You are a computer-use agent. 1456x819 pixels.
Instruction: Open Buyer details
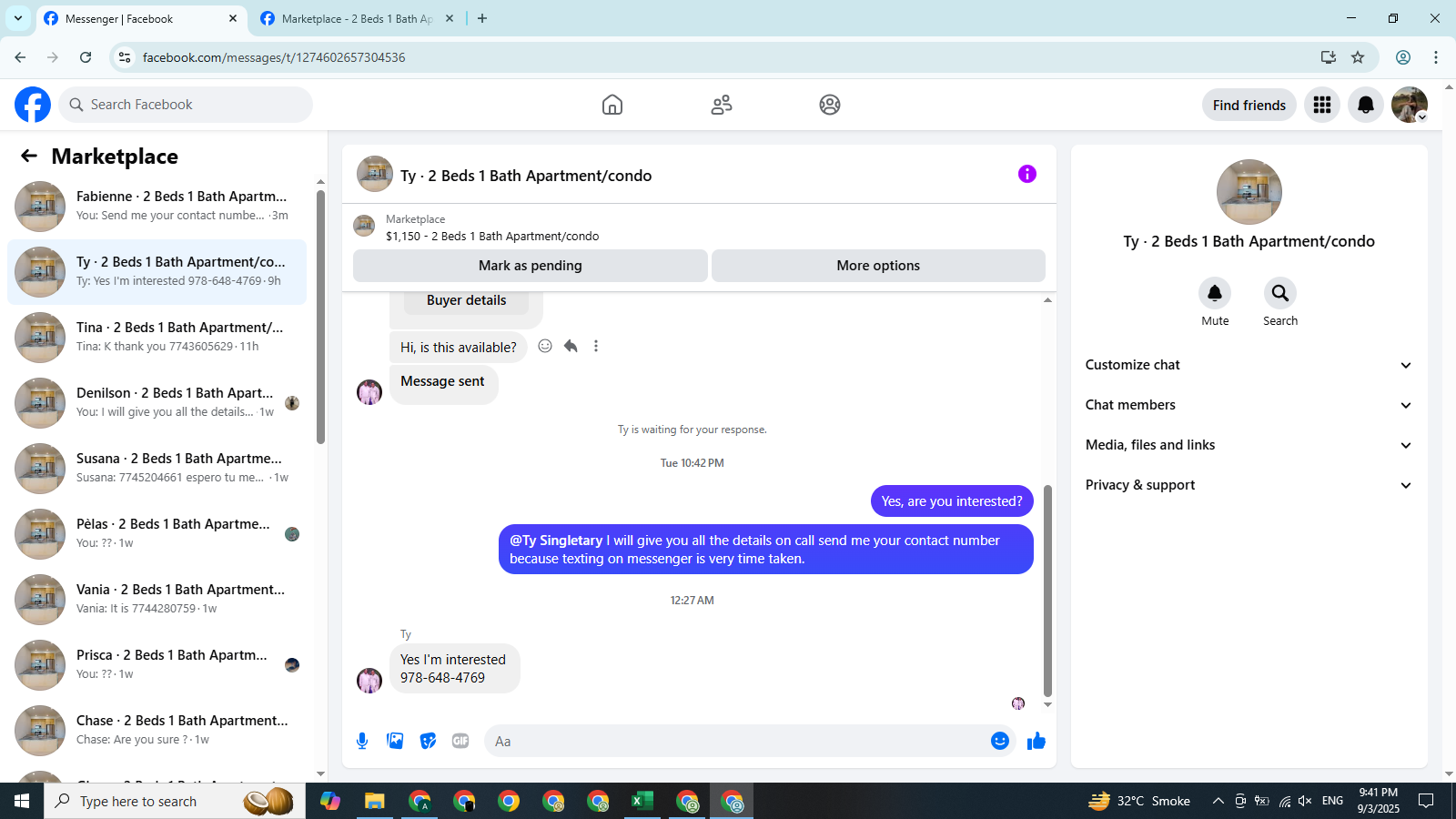coord(466,300)
